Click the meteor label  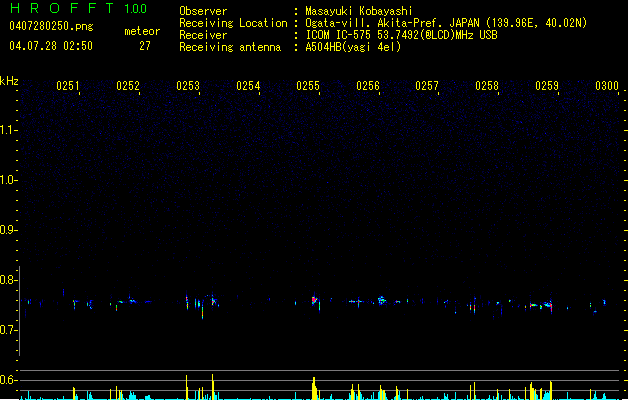point(142,31)
